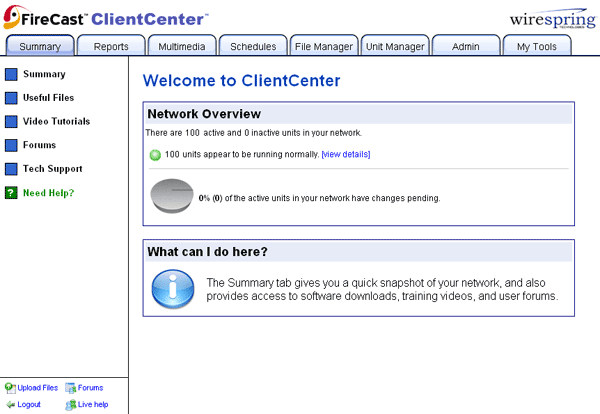Click the Live help person icon
The image size is (600, 414).
(x=71, y=405)
